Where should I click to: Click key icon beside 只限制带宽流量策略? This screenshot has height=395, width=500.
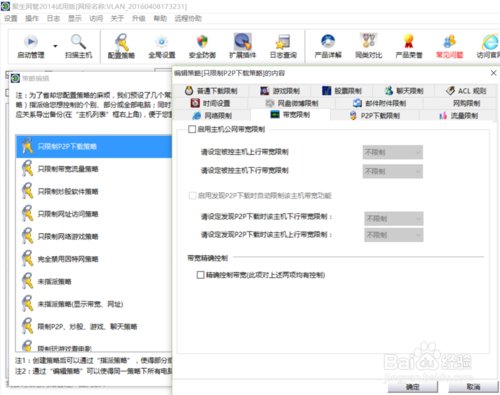pyautogui.click(x=27, y=168)
